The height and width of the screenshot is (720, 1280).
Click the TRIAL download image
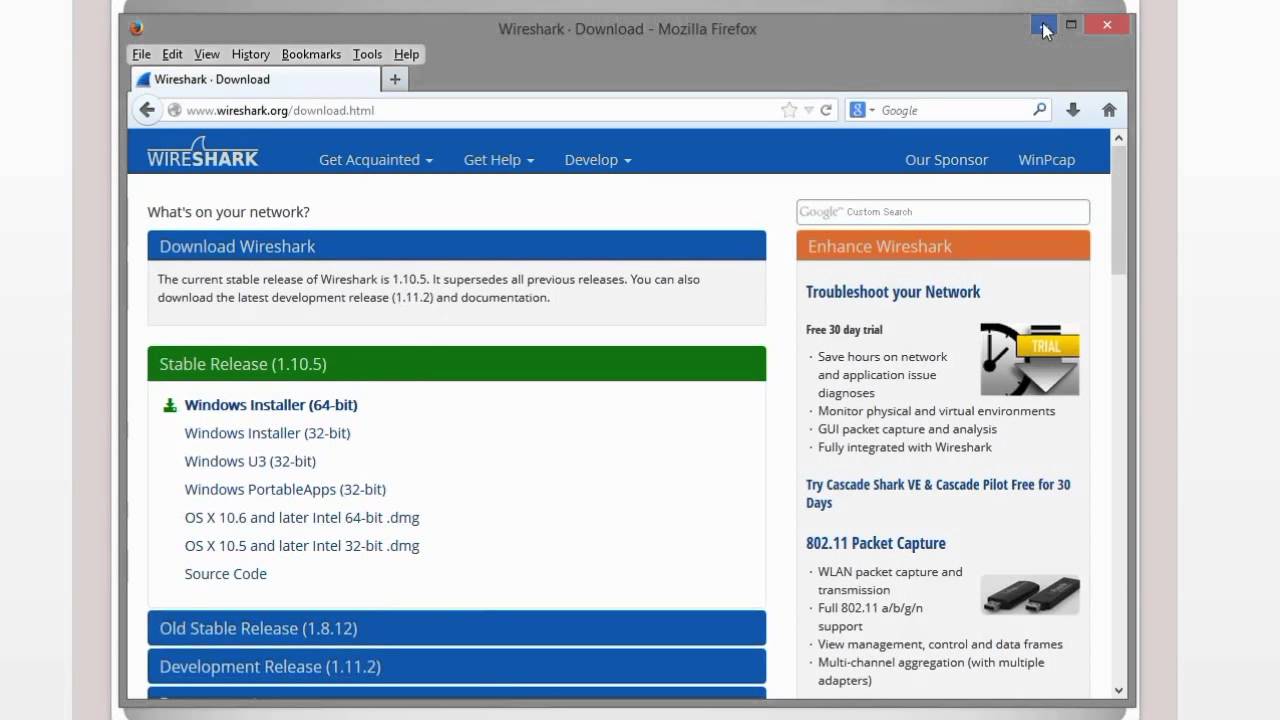point(1030,359)
